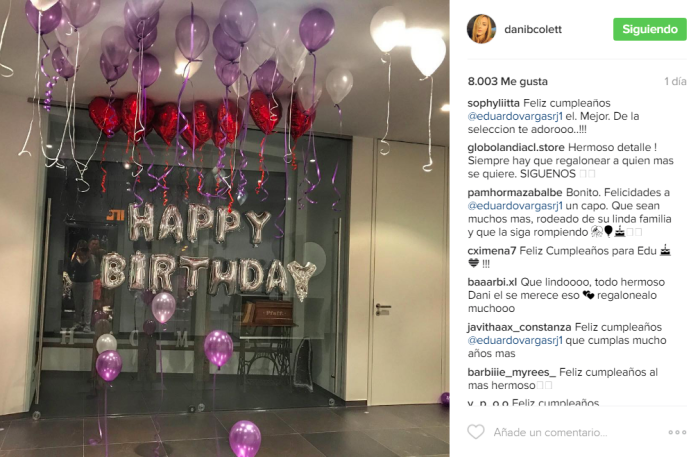Viewport: 687px width, 459px height.
Task: Click the heart like icon
Action: tap(476, 432)
